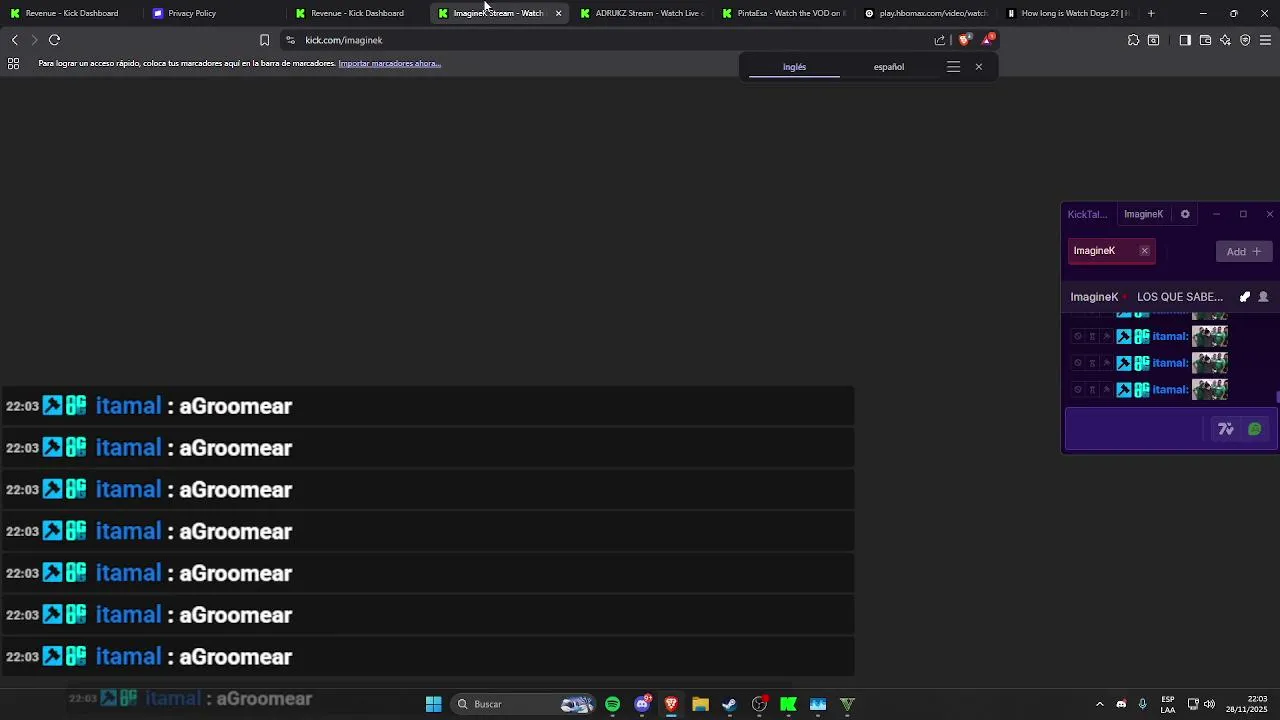Click emote thumbnail in last KickTalk itamal message
The height and width of the screenshot is (720, 1280).
coord(1210,390)
